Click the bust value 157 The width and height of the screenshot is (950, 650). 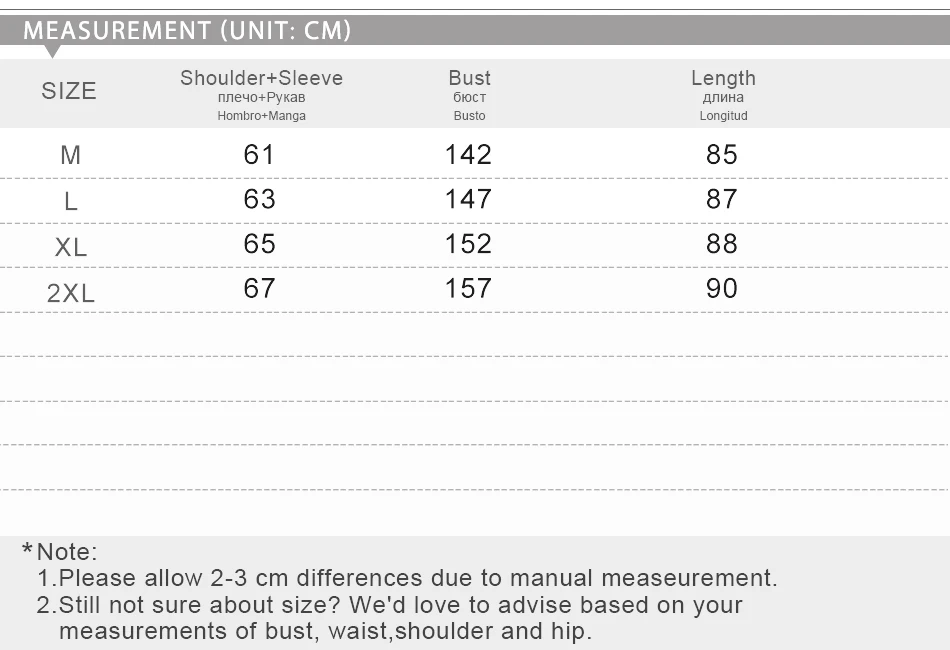468,288
